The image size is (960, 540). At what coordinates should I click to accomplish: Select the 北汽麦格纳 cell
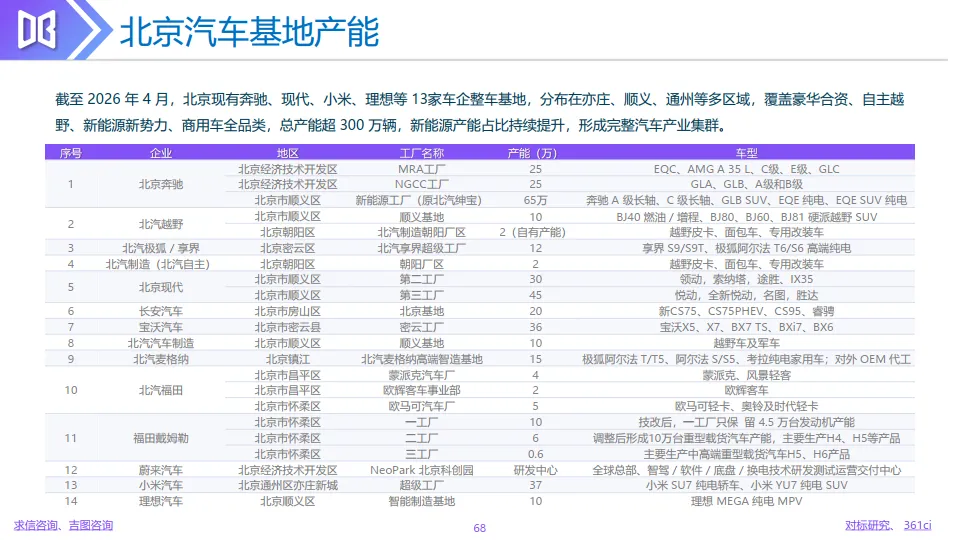pos(160,359)
